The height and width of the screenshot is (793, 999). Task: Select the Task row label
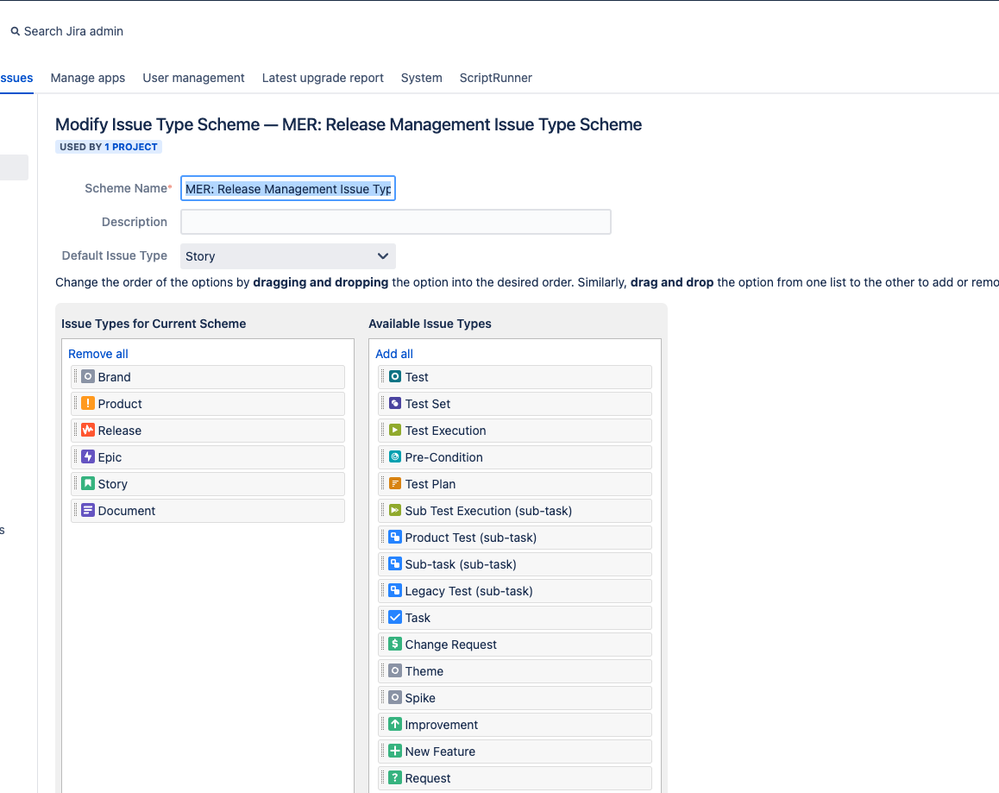click(418, 618)
